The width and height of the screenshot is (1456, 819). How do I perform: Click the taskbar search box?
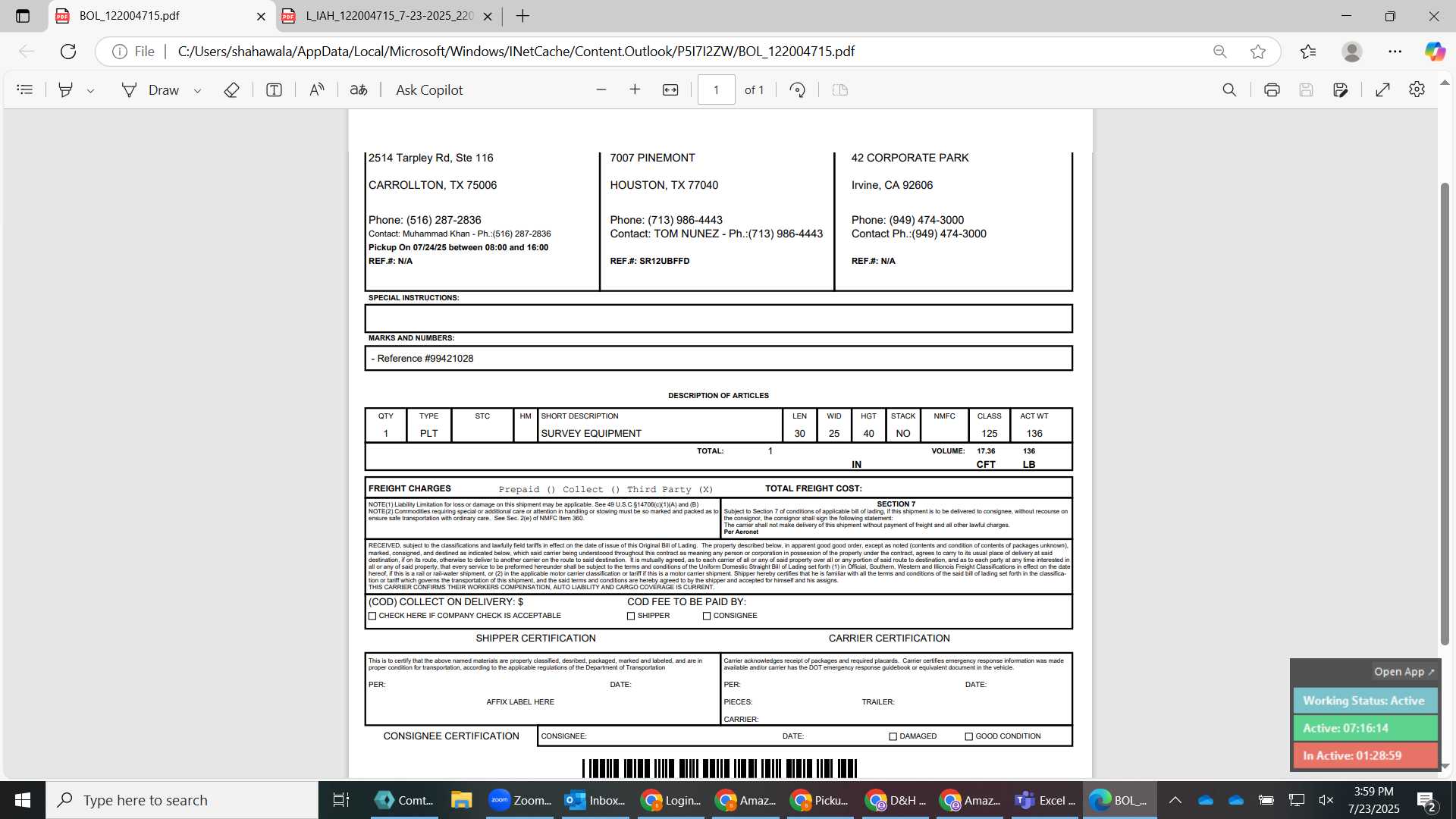[x=182, y=800]
